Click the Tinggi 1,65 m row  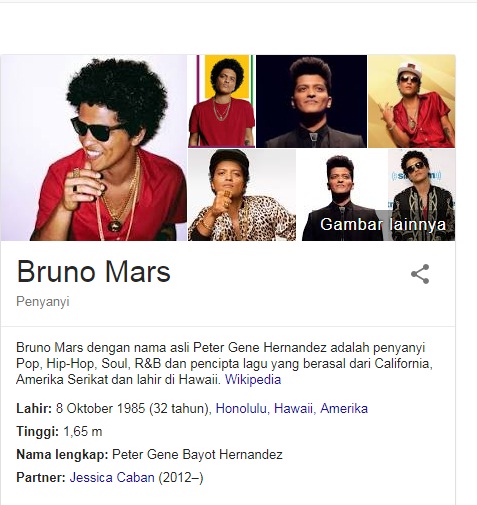pyautogui.click(x=59, y=432)
